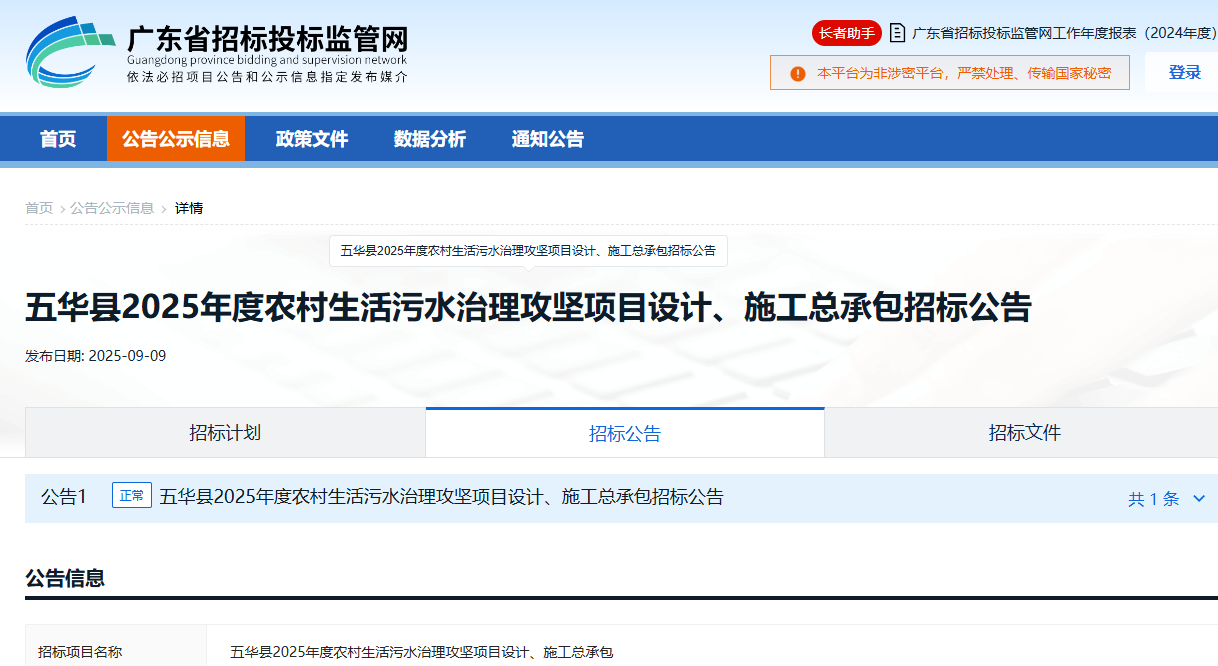Select the 公告公示信息 navigation item
The width and height of the screenshot is (1218, 666).
point(176,139)
